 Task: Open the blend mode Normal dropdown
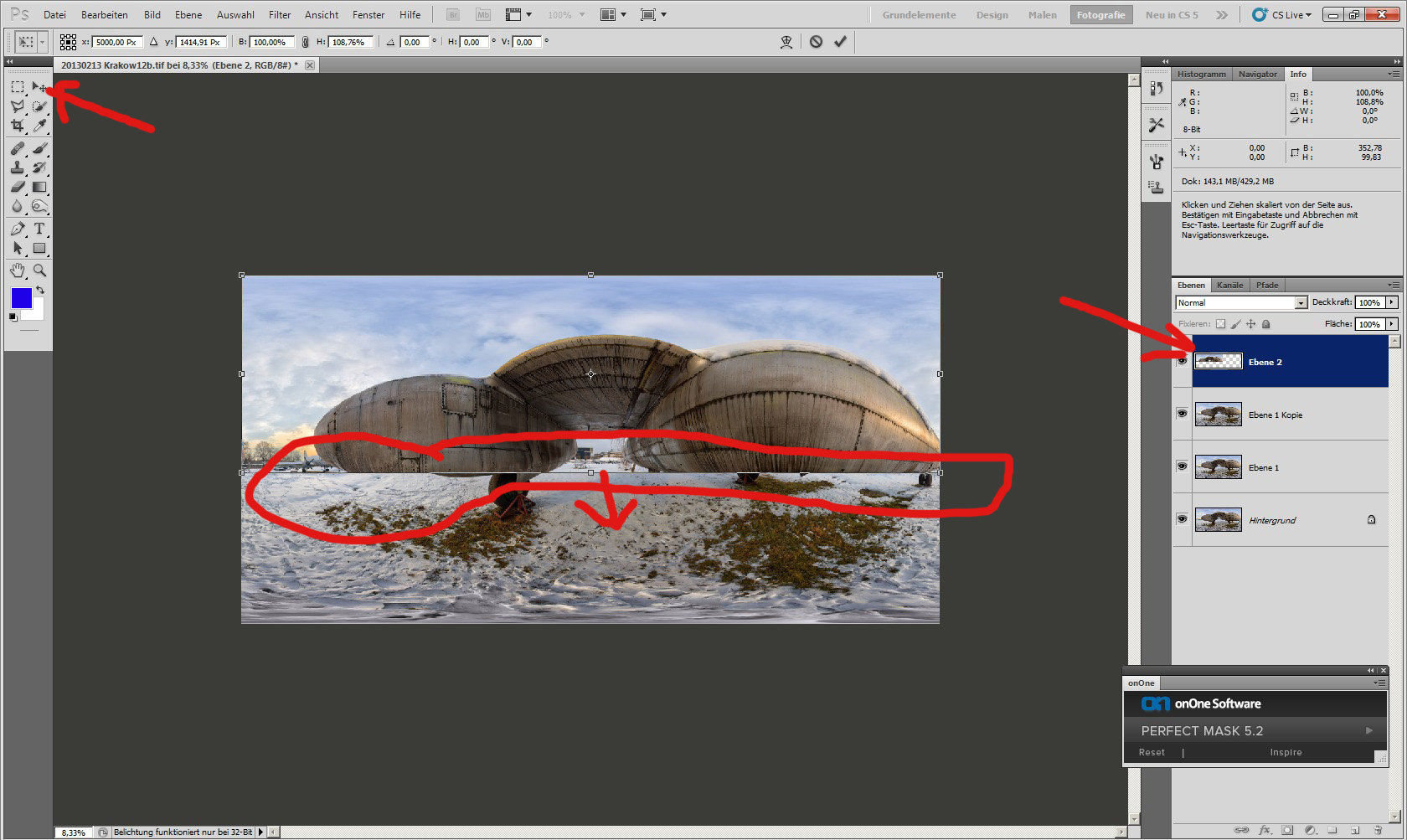coord(1301,303)
